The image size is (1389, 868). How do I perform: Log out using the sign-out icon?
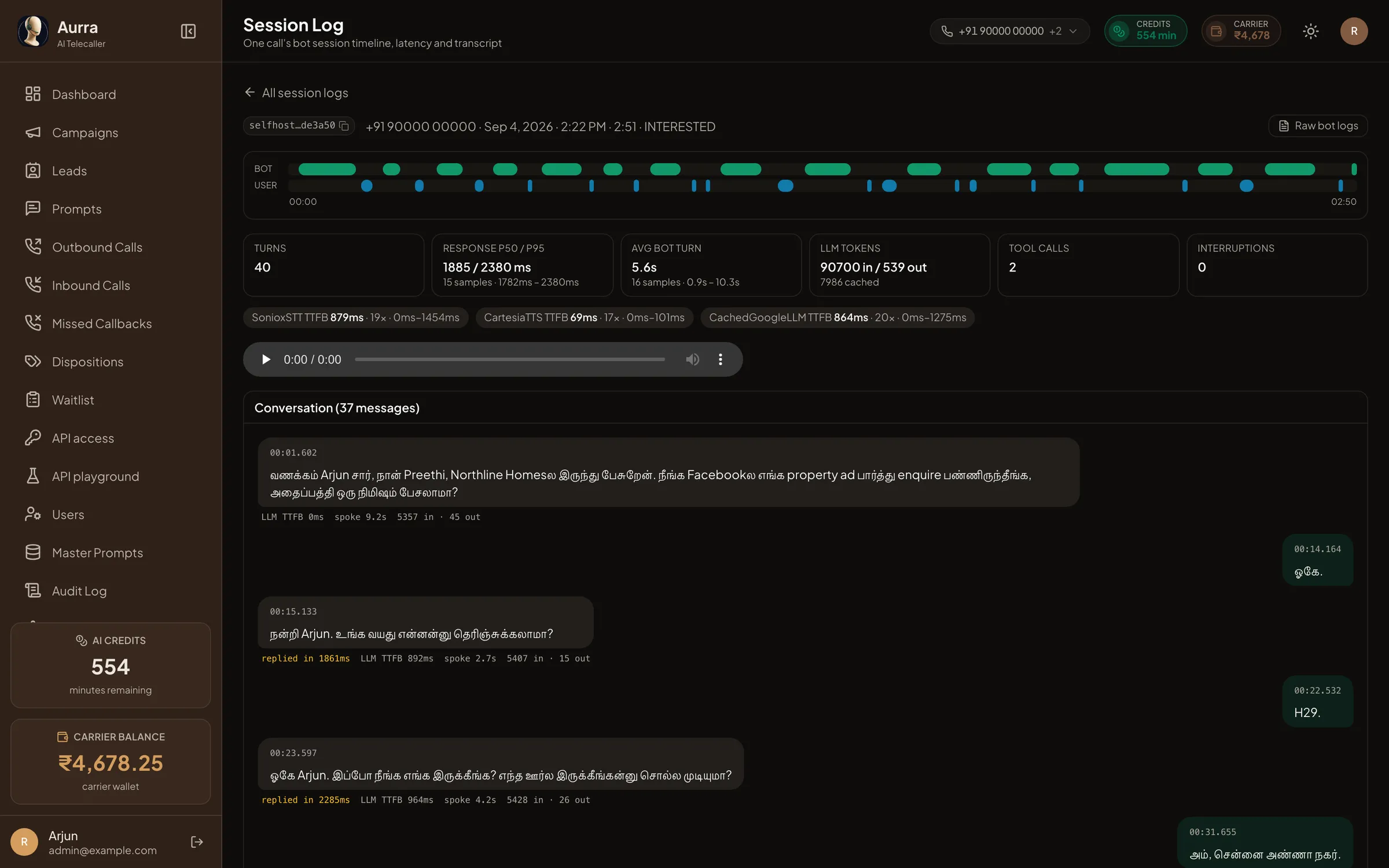(x=197, y=842)
